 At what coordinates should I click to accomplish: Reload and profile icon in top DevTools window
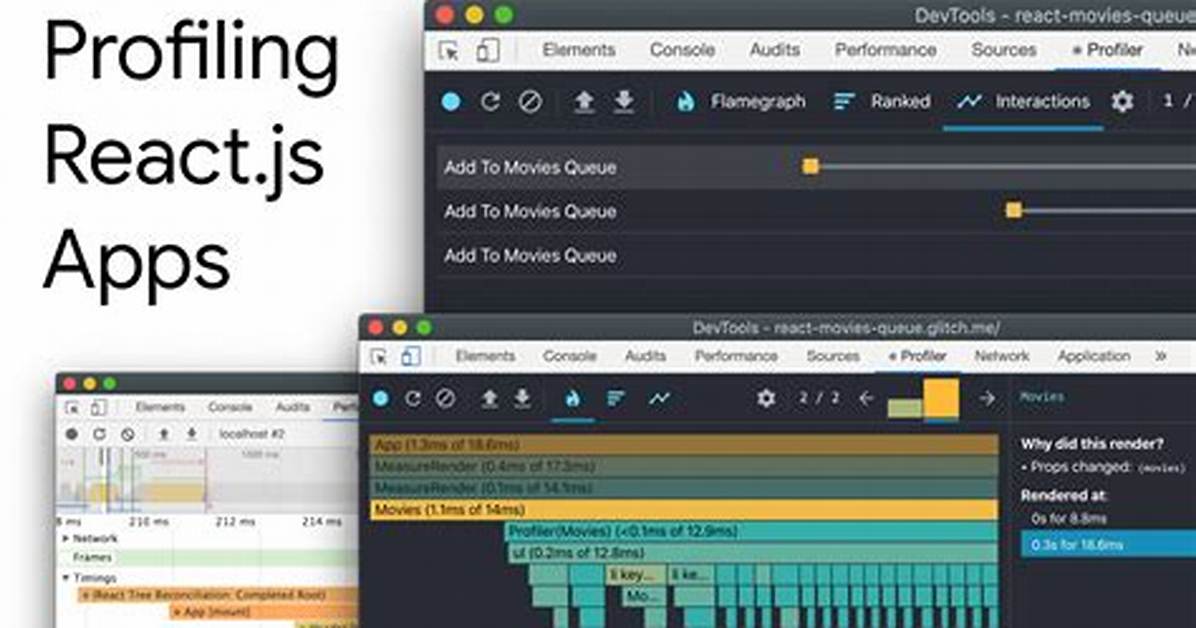(x=490, y=101)
